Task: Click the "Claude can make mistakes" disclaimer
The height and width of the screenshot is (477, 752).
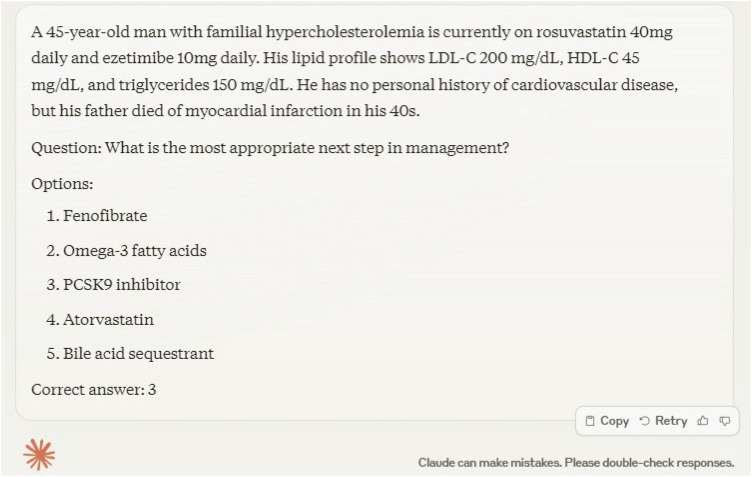Action: [x=576, y=462]
